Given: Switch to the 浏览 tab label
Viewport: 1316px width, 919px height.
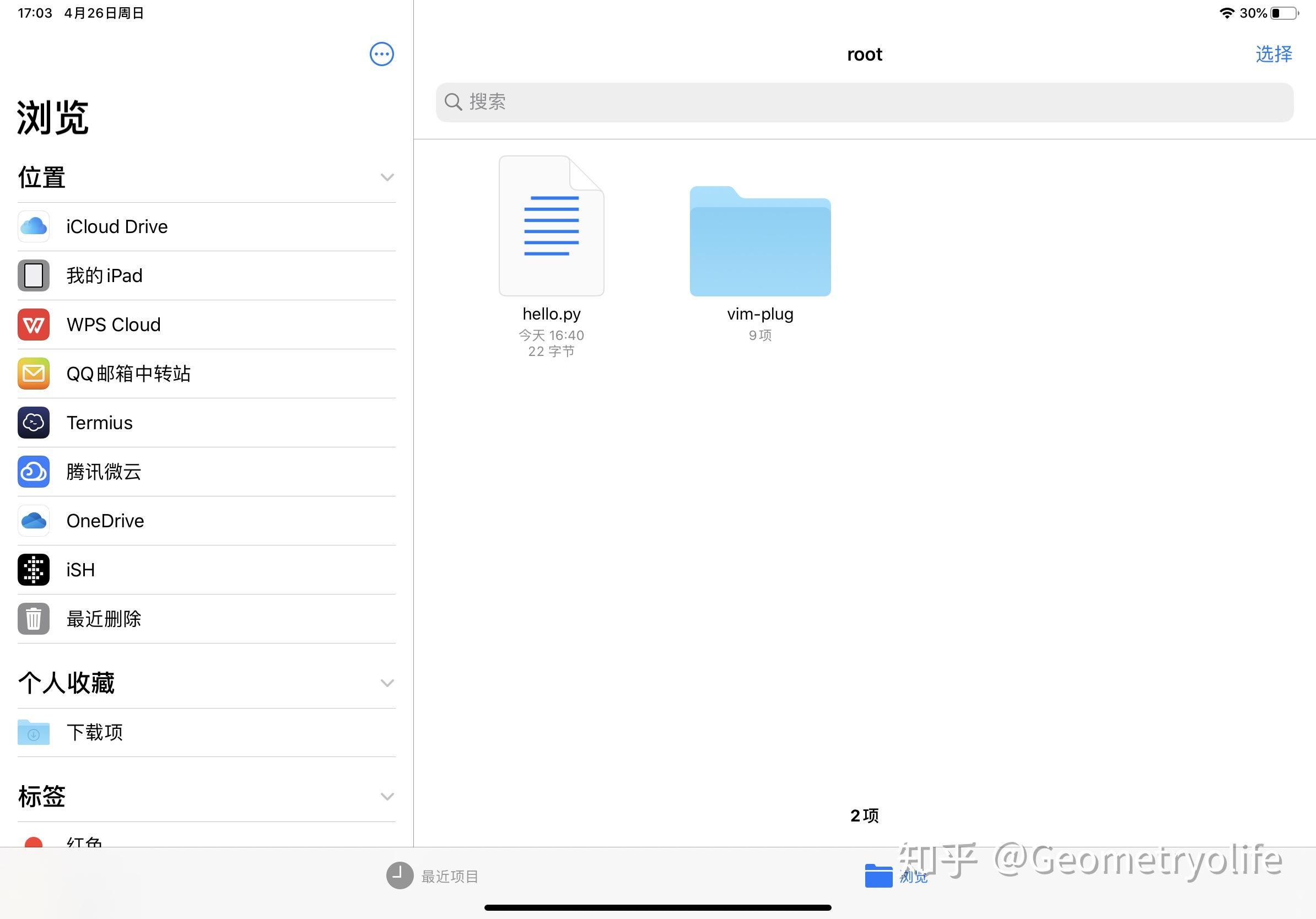Looking at the screenshot, I should tap(914, 877).
